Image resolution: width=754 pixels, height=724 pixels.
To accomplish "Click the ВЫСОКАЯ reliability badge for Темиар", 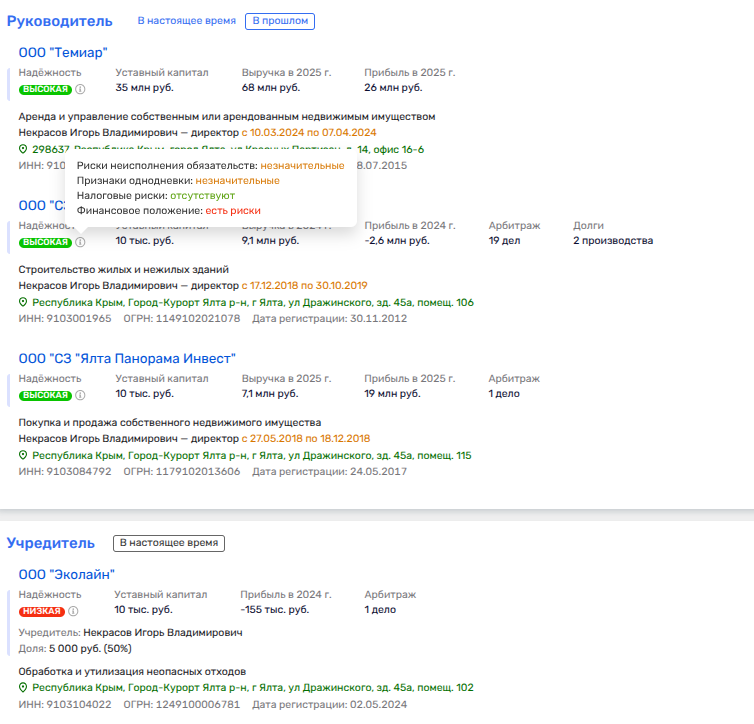I will (x=45, y=89).
